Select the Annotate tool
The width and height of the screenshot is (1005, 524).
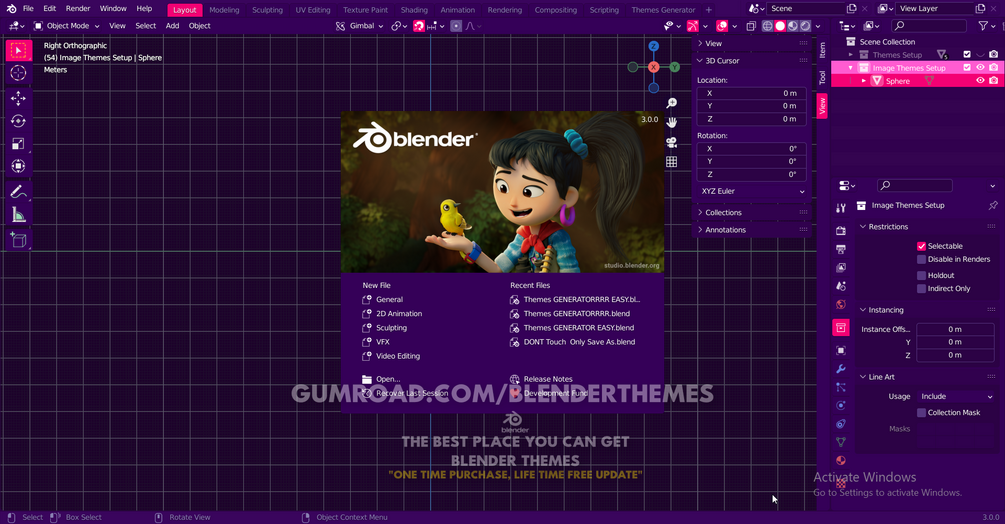pos(19,192)
